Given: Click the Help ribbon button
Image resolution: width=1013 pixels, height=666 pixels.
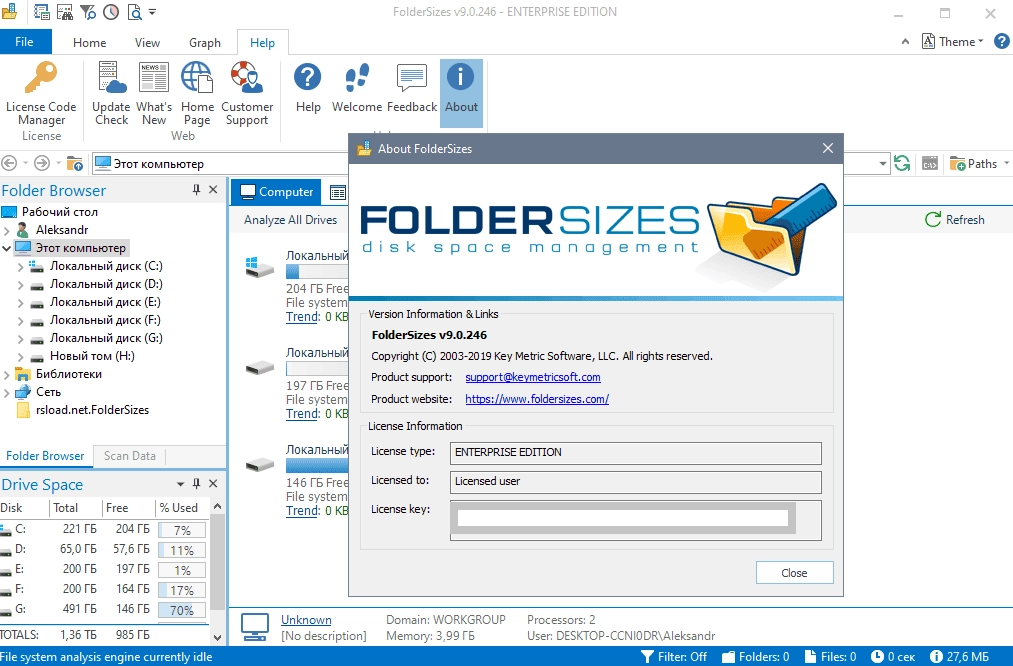Looking at the screenshot, I should [x=308, y=87].
